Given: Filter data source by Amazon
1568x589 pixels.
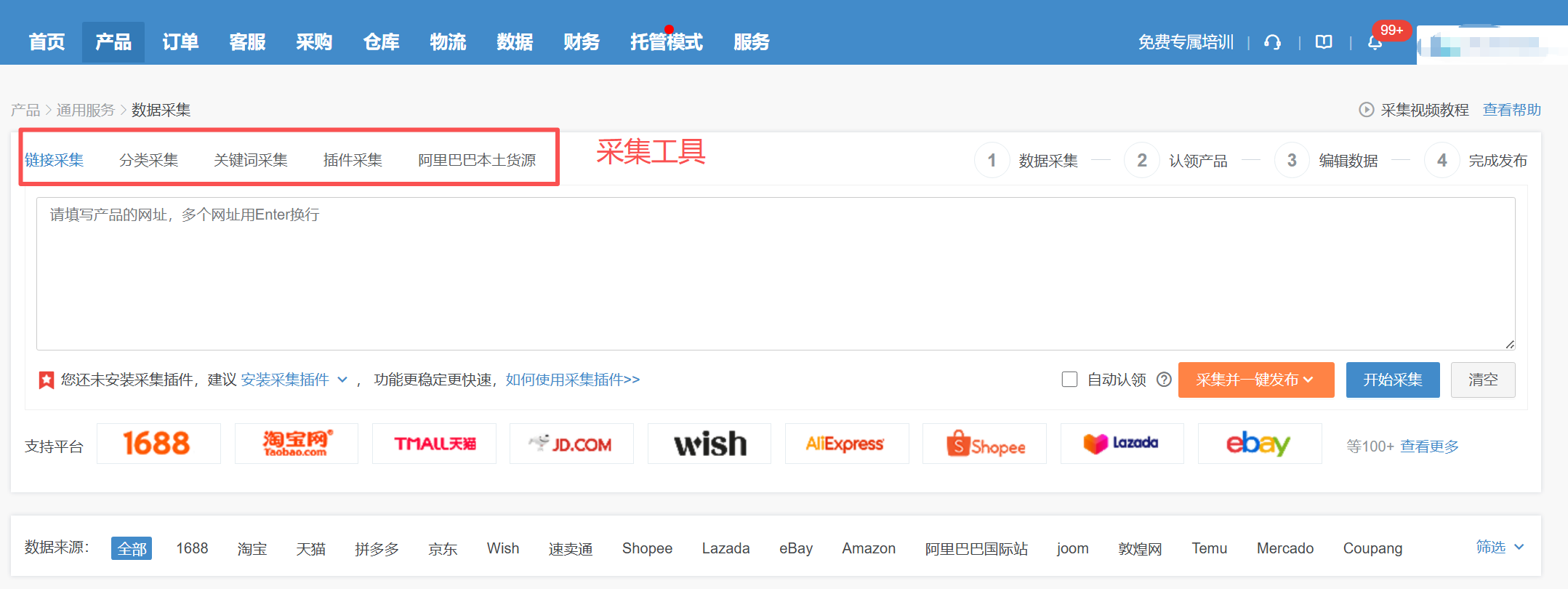Looking at the screenshot, I should coord(869,548).
